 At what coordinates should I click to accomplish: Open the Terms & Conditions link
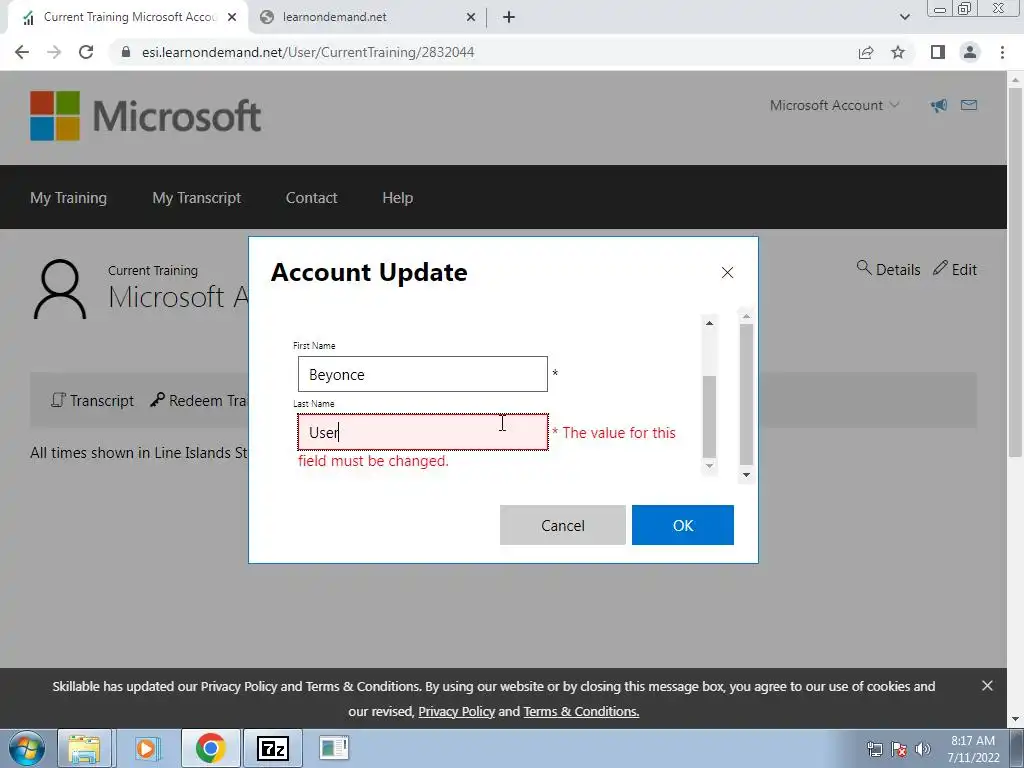(581, 711)
